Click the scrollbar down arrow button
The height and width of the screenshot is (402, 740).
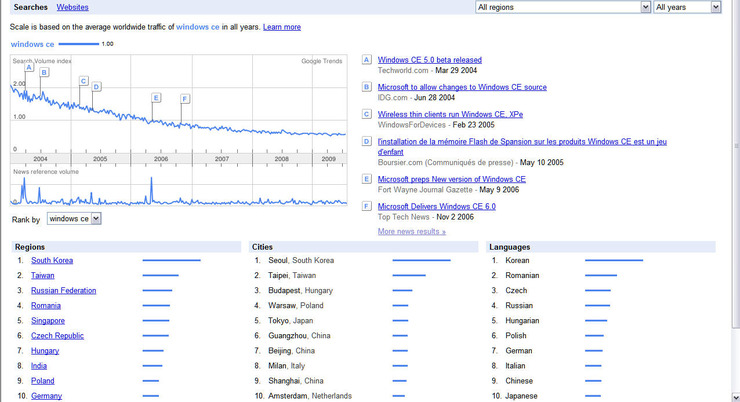pyautogui.click(x=736, y=397)
